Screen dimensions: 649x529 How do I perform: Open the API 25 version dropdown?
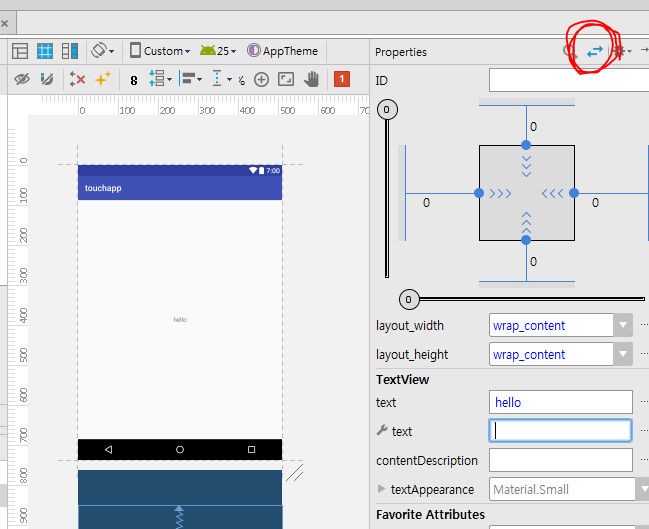pyautogui.click(x=218, y=51)
